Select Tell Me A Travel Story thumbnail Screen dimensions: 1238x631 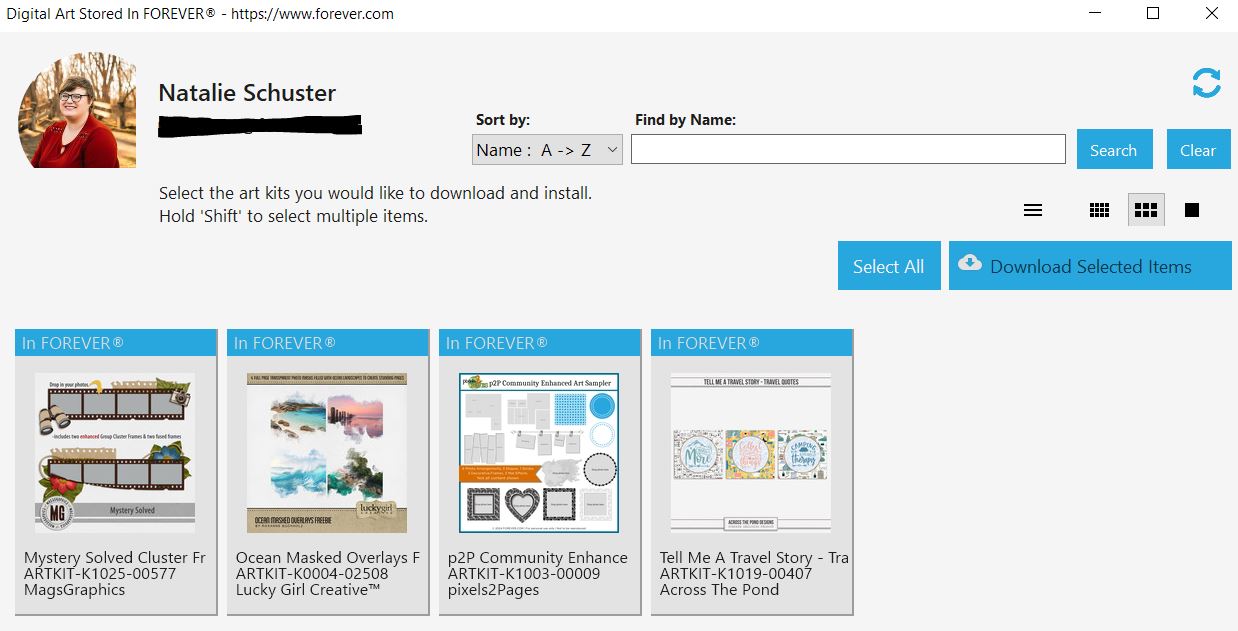pyautogui.click(x=751, y=453)
